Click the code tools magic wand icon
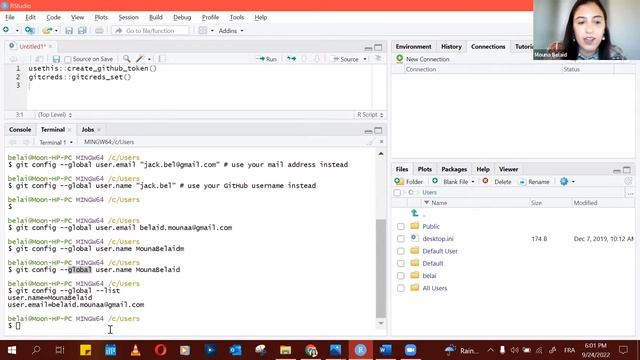The height and width of the screenshot is (360, 640). (140, 59)
